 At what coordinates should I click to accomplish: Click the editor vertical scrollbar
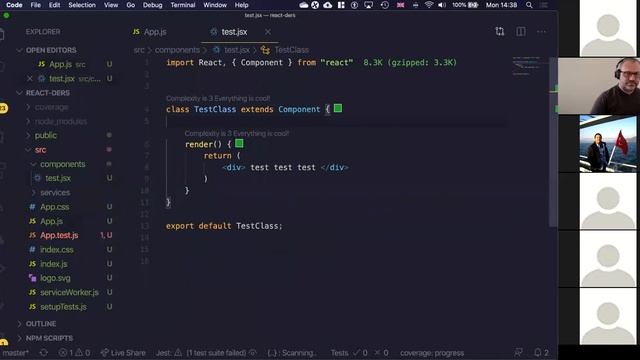(x=553, y=143)
